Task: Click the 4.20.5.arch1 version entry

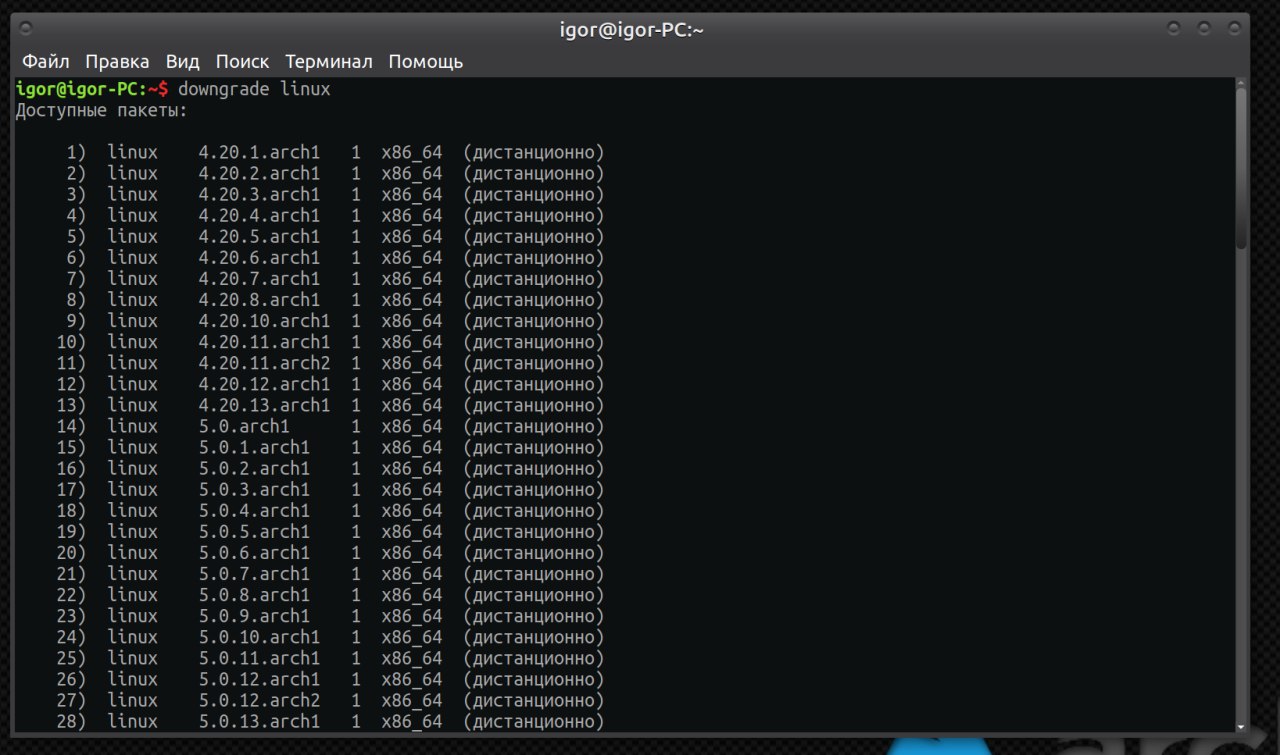Action: pos(259,237)
